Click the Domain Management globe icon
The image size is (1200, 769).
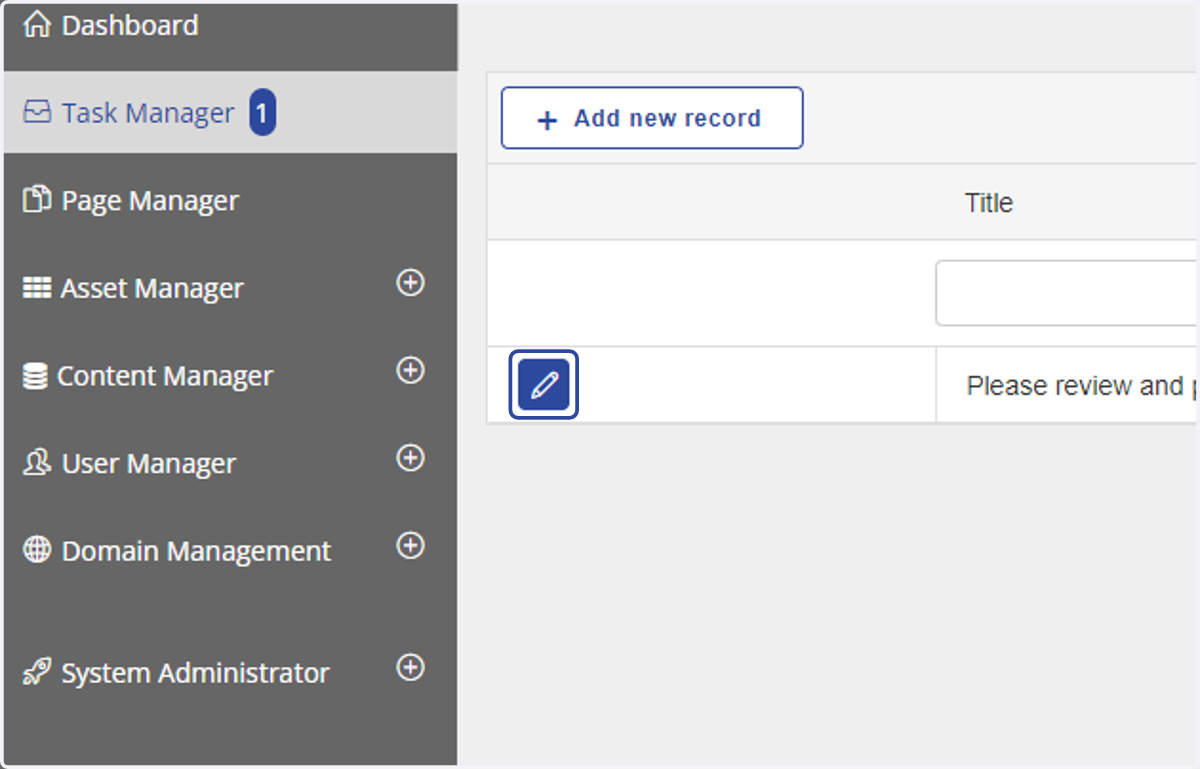(x=37, y=550)
